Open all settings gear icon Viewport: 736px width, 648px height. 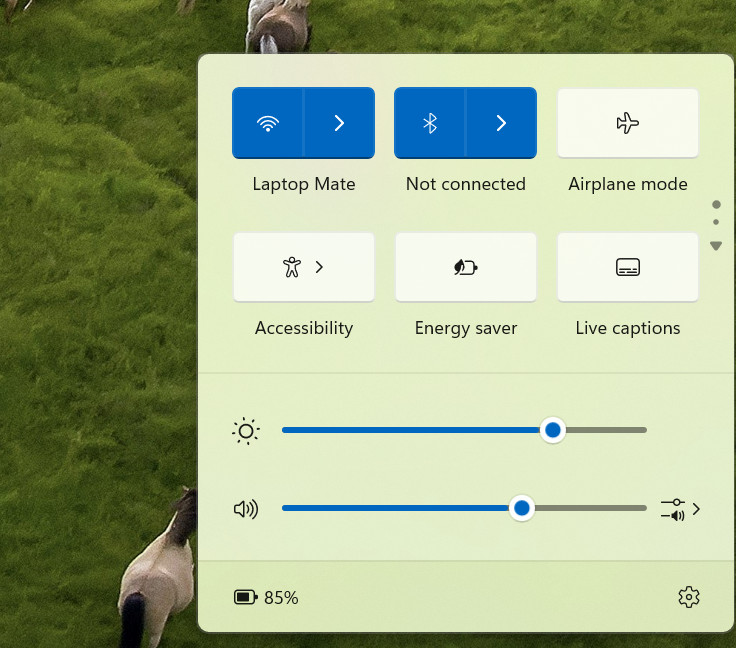(689, 597)
